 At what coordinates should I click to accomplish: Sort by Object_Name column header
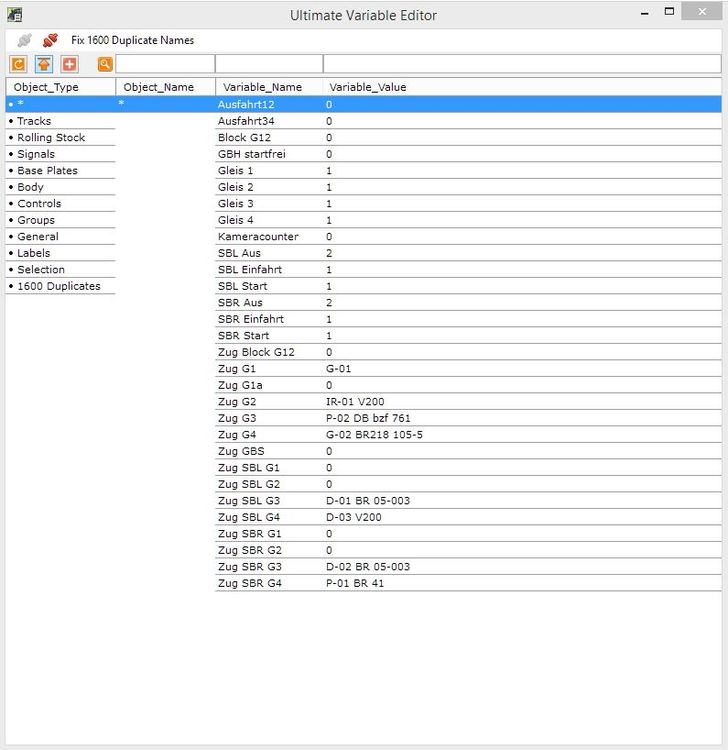158,87
